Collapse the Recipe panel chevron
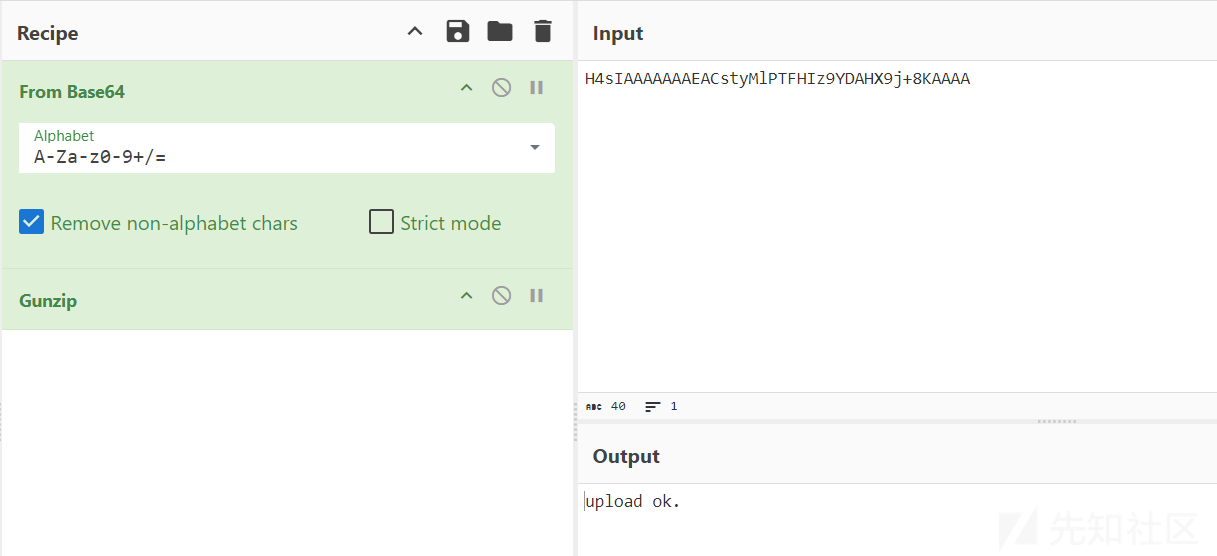 [x=415, y=31]
